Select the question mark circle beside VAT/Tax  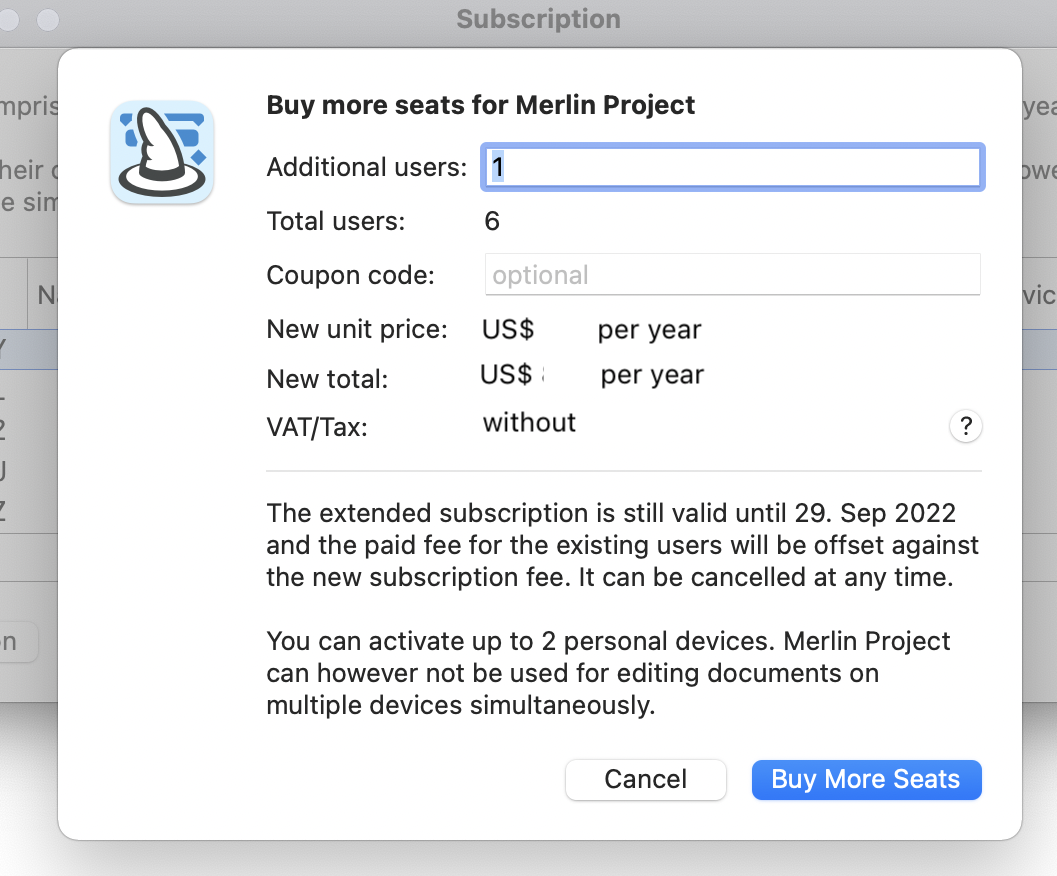(965, 426)
